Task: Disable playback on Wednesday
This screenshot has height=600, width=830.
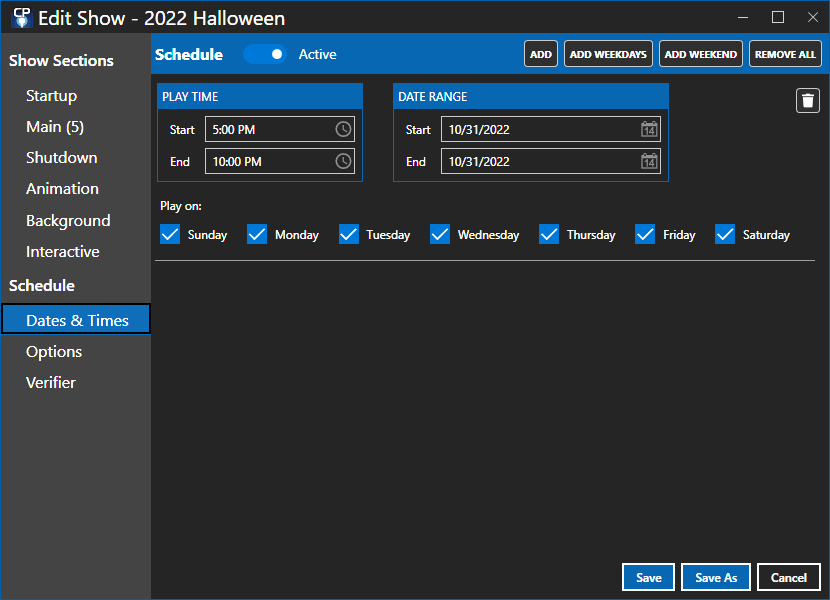Action: point(439,234)
